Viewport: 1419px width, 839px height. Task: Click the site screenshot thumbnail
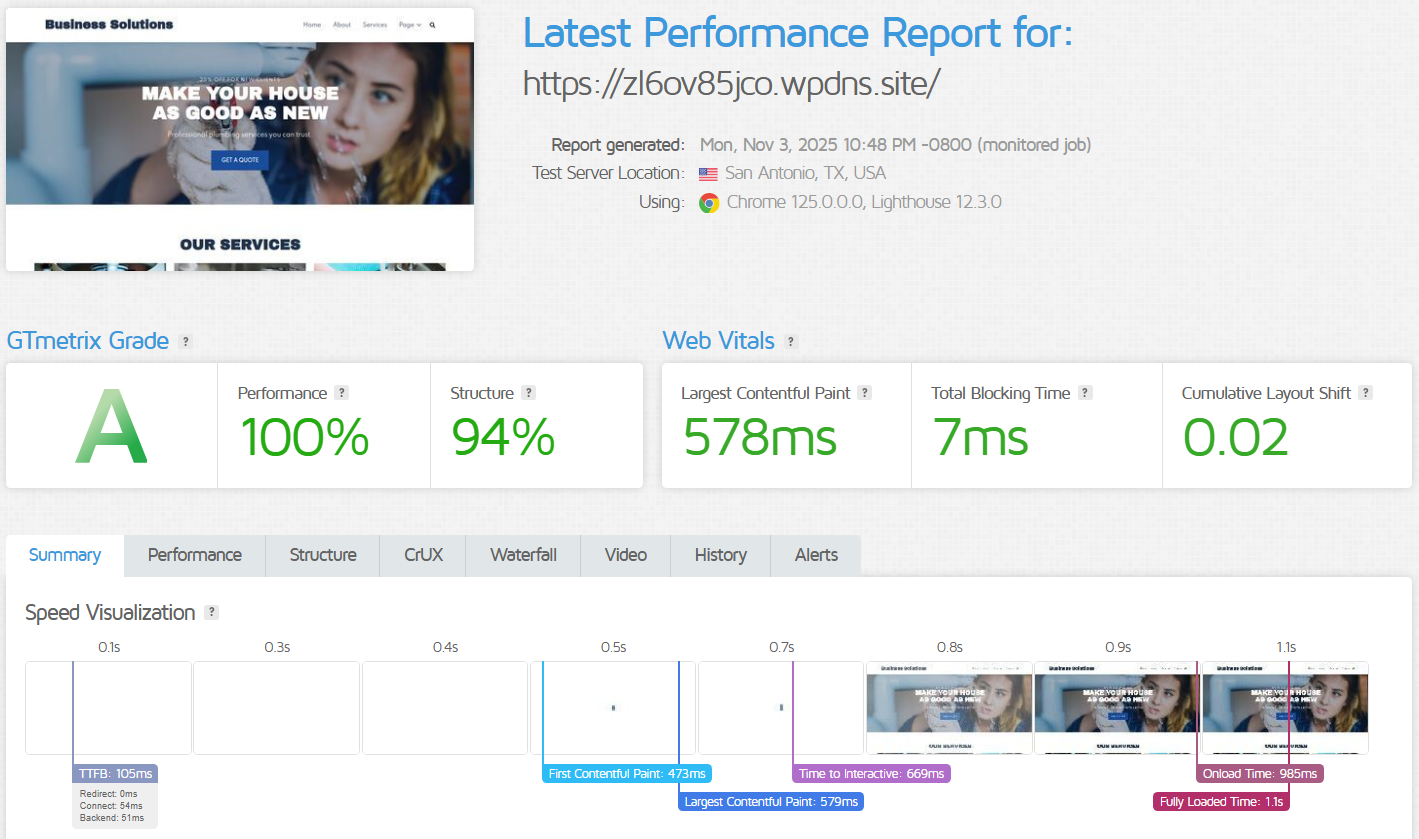(240, 139)
